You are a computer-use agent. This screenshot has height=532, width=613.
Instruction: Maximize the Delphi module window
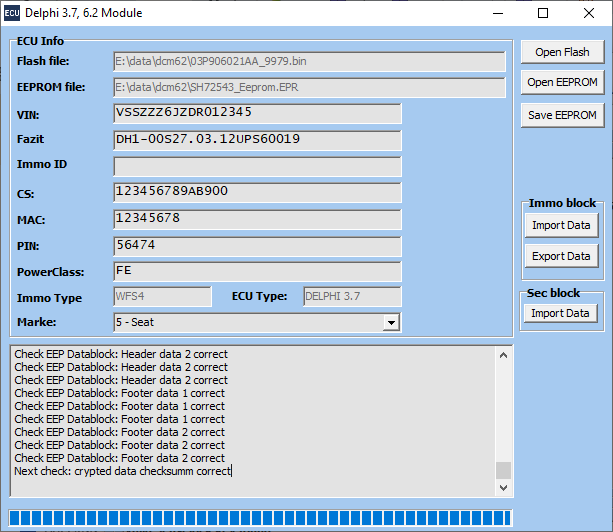point(543,13)
